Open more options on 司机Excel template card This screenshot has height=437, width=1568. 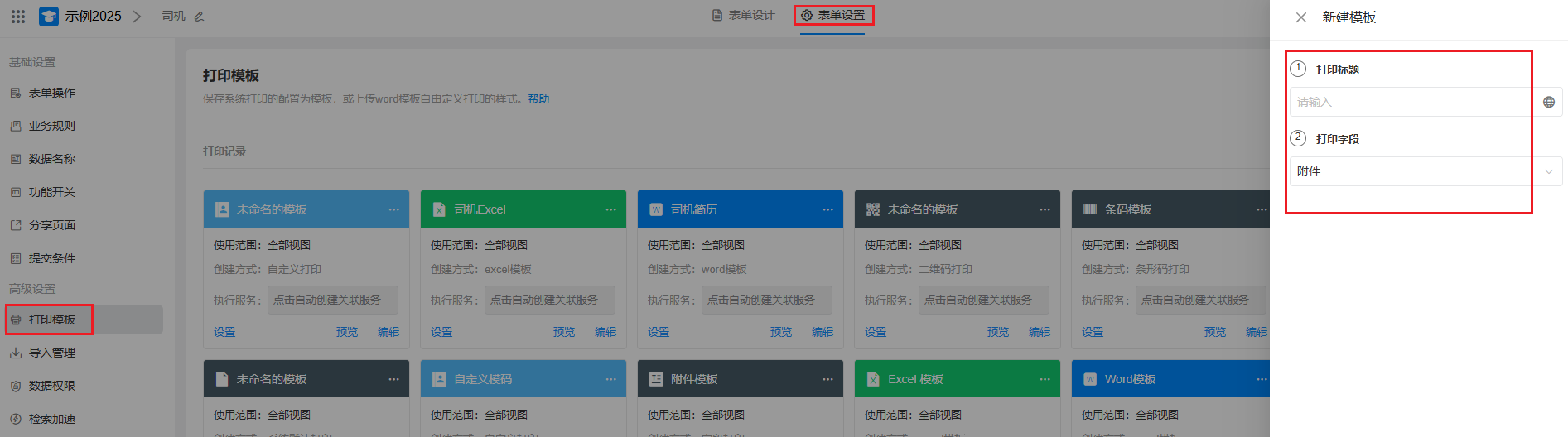tap(610, 209)
